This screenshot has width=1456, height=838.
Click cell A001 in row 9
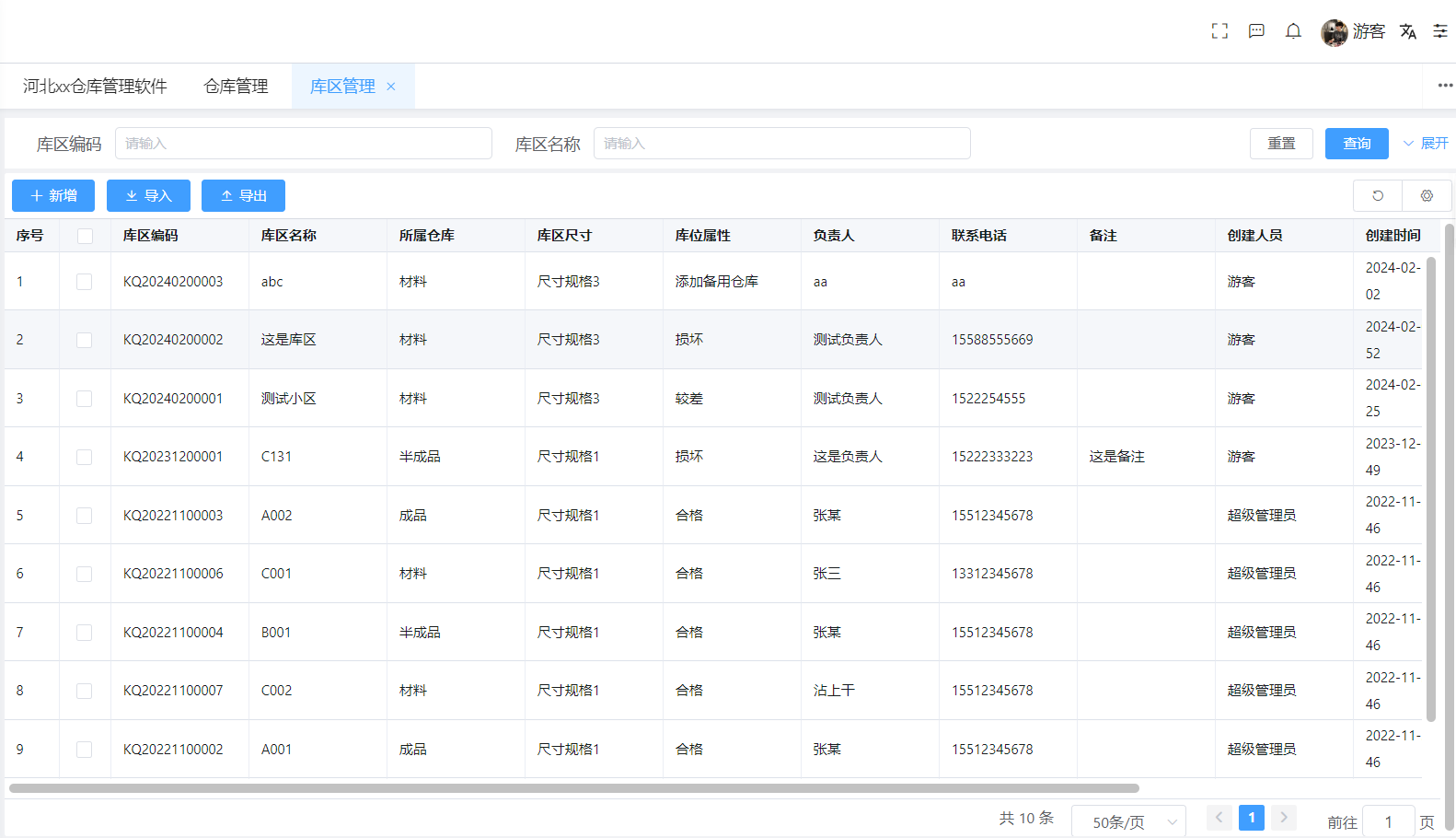[276, 750]
